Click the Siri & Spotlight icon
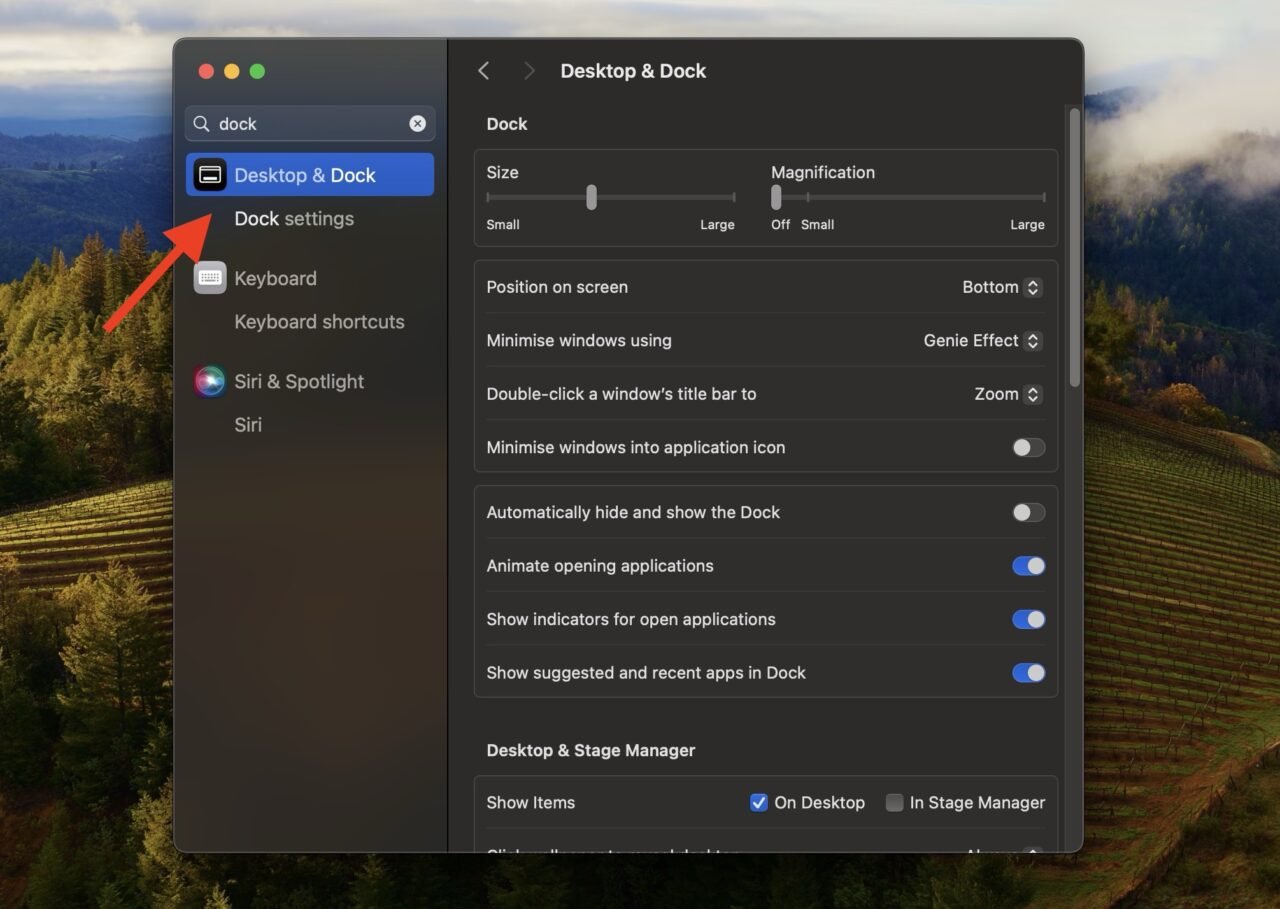Screen dimensions: 1280x909 (210, 381)
